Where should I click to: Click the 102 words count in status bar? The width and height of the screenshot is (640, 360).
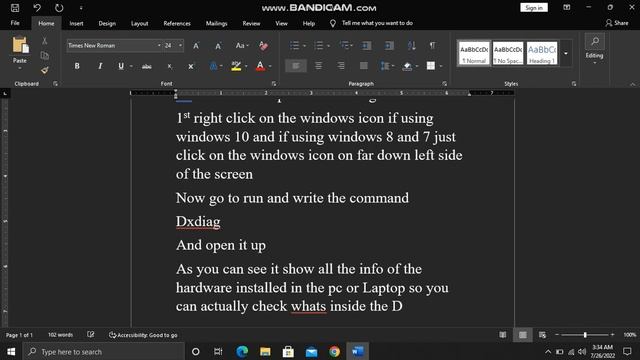[x=60, y=335]
